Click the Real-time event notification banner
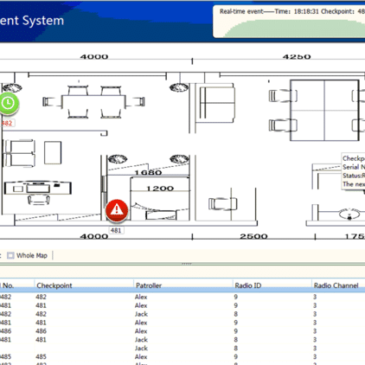This screenshot has height=365, width=365. coord(289,21)
